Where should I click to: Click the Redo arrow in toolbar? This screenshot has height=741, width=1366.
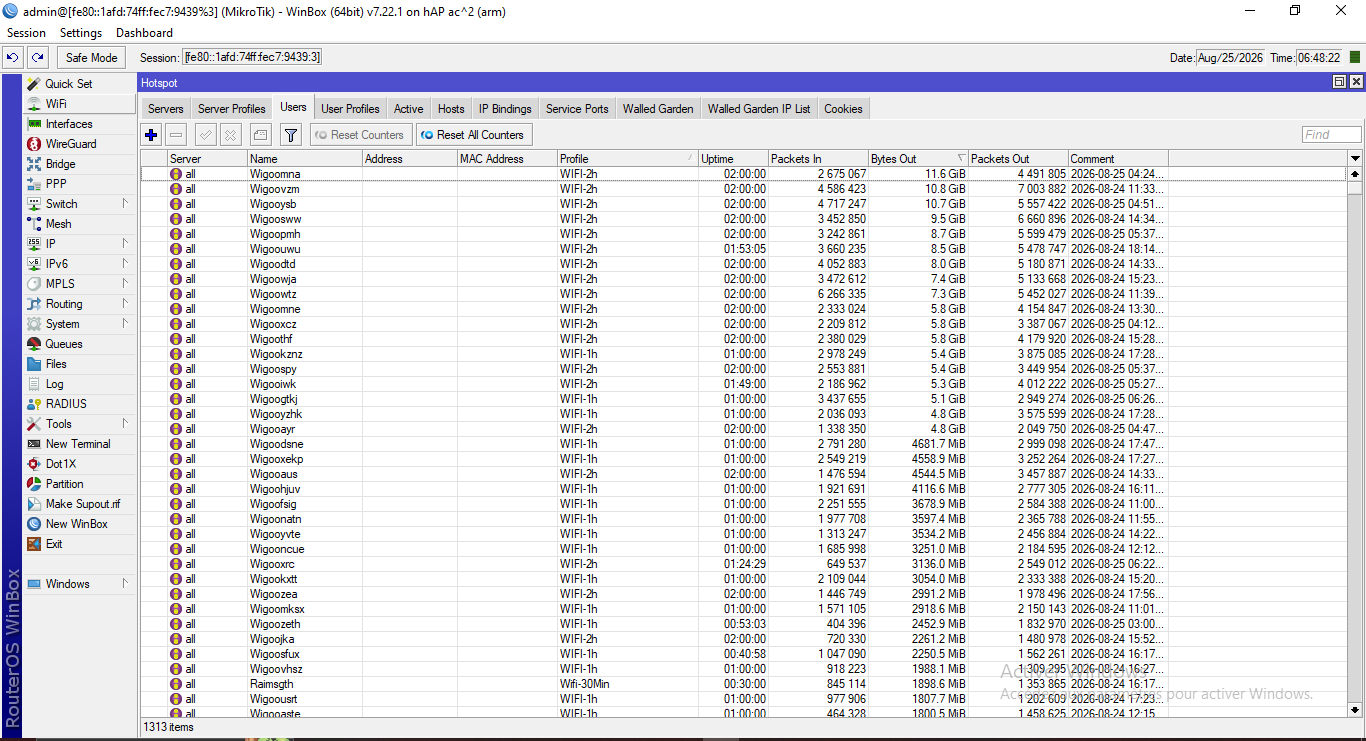(x=37, y=58)
